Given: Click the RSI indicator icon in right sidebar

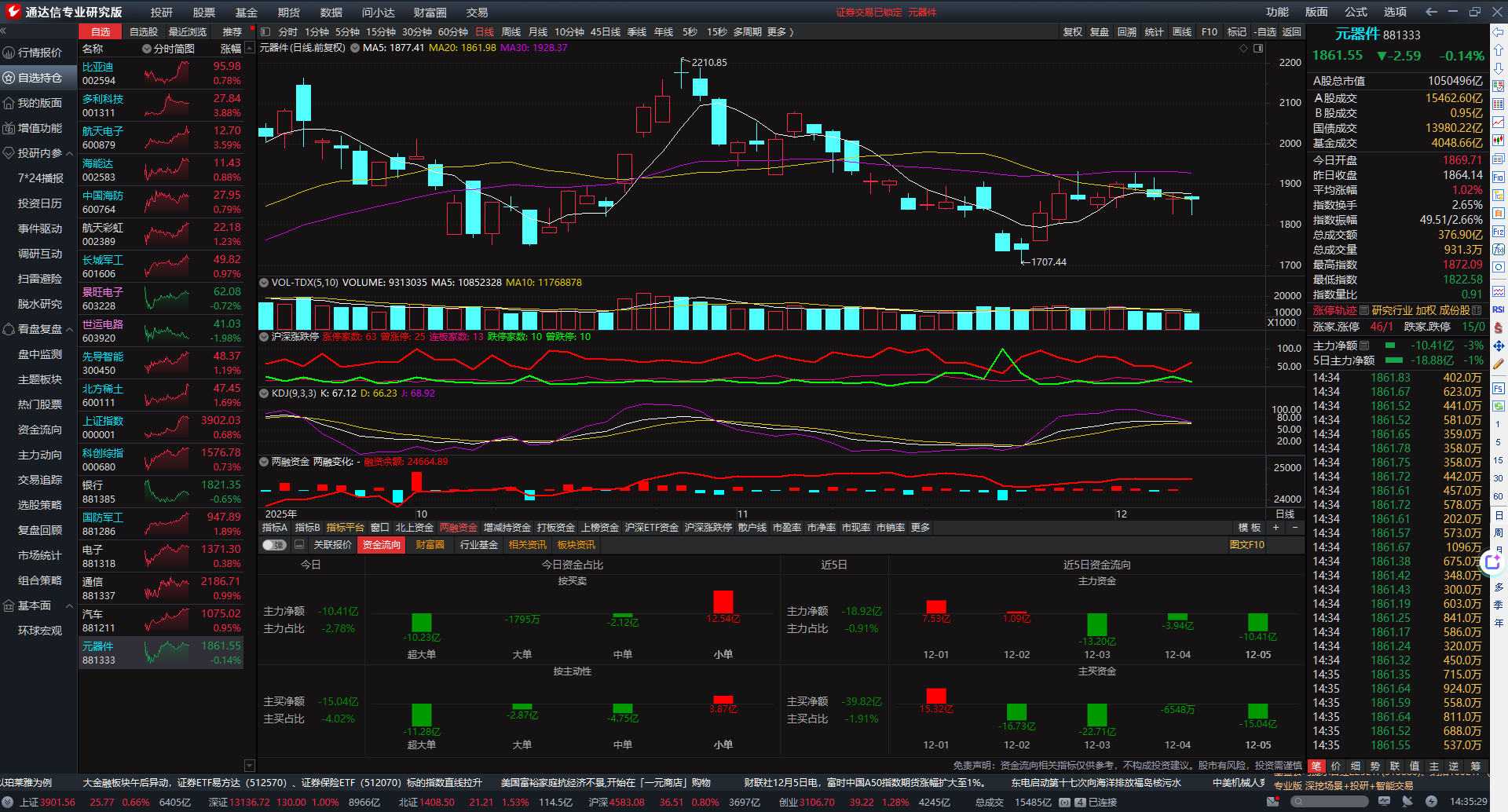Looking at the screenshot, I should click(1499, 309).
